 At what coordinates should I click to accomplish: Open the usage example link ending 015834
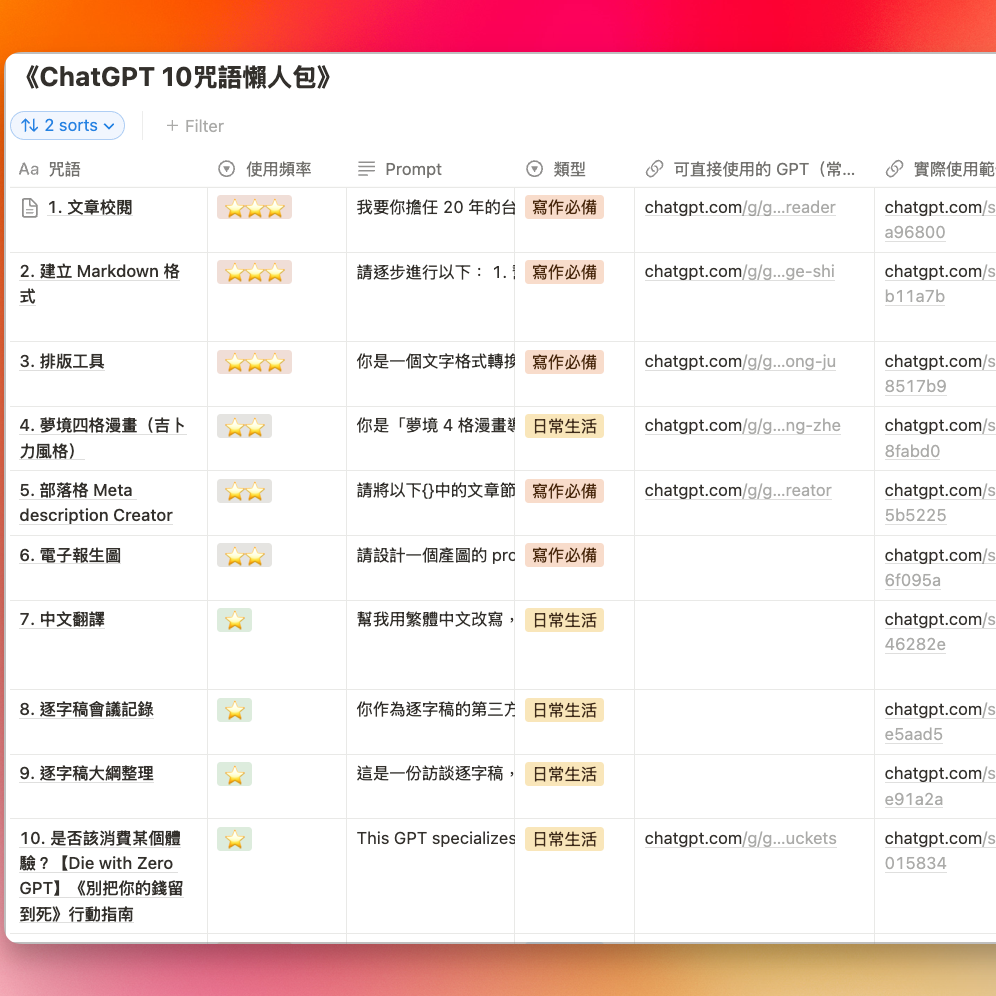(x=940, y=851)
